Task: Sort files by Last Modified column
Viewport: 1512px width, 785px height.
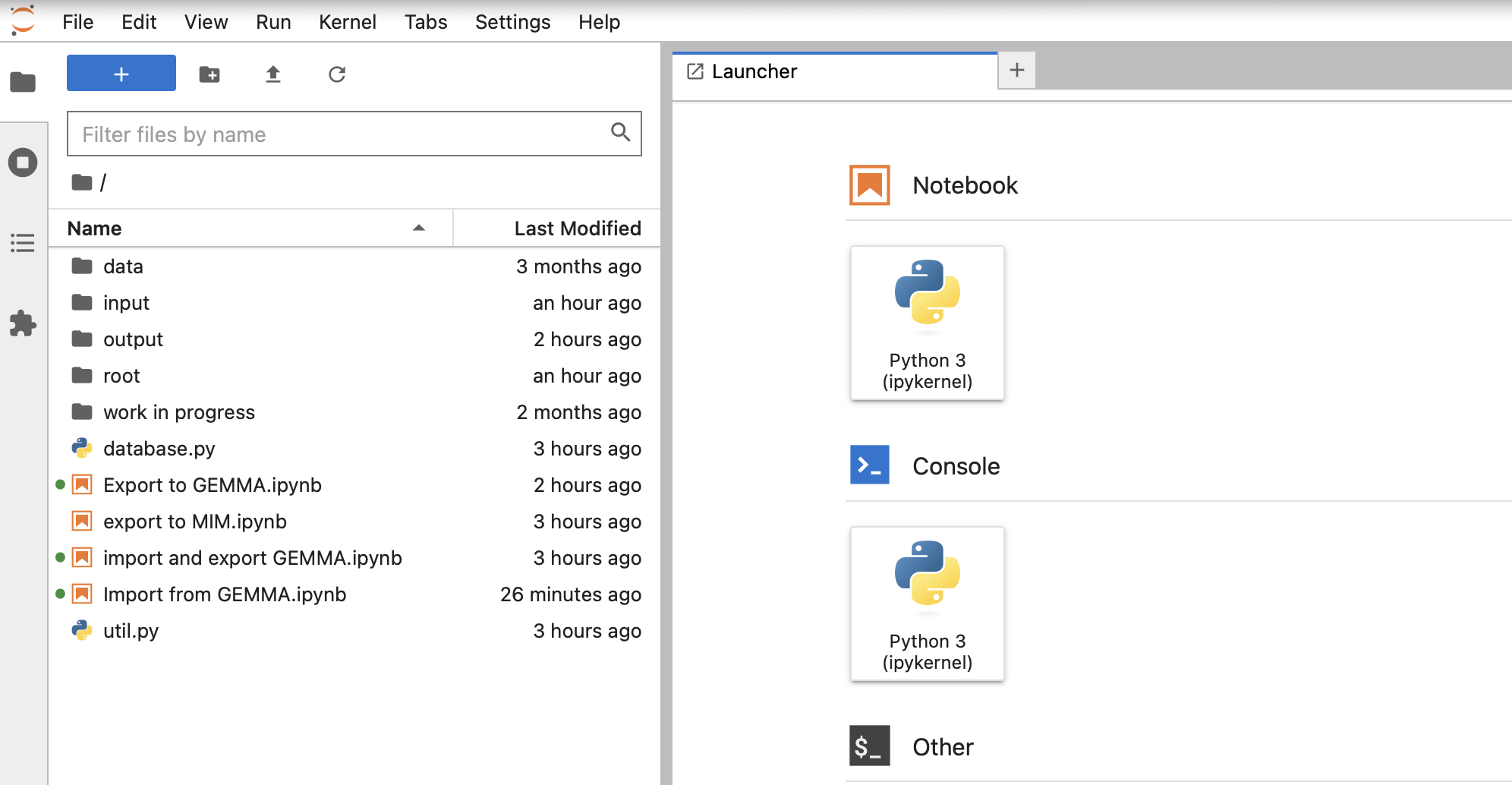Action: point(577,229)
